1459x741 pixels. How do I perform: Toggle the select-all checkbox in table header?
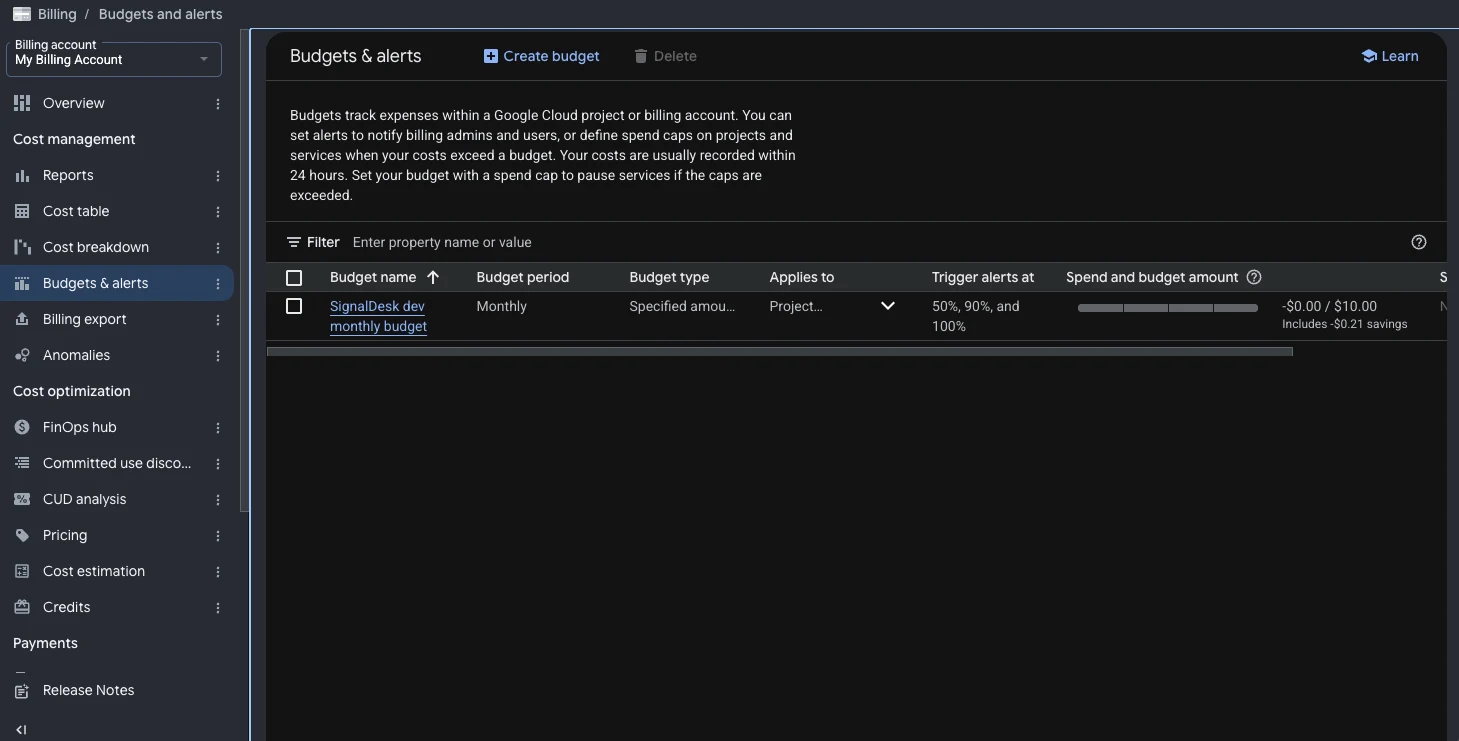294,277
